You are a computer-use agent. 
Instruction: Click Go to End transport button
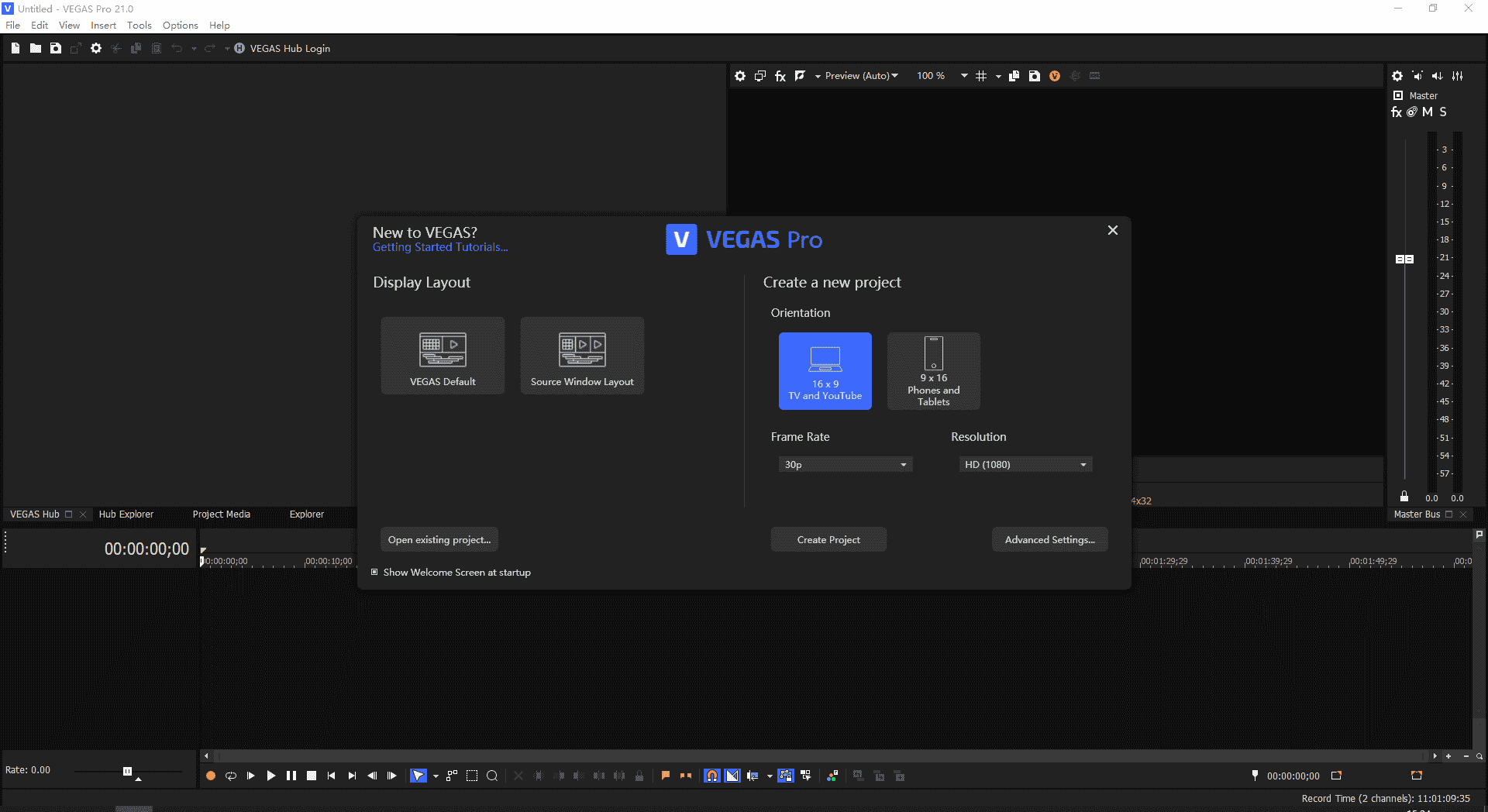click(352, 776)
